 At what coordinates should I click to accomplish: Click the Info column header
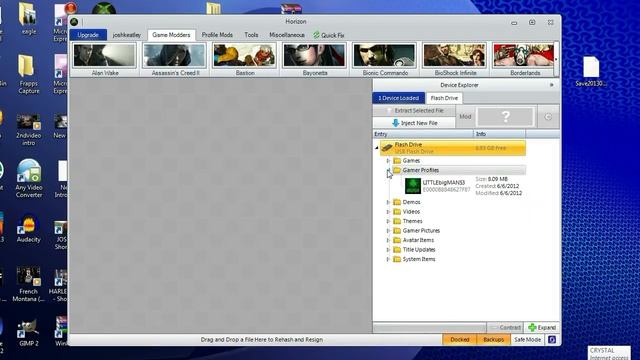[x=500, y=134]
